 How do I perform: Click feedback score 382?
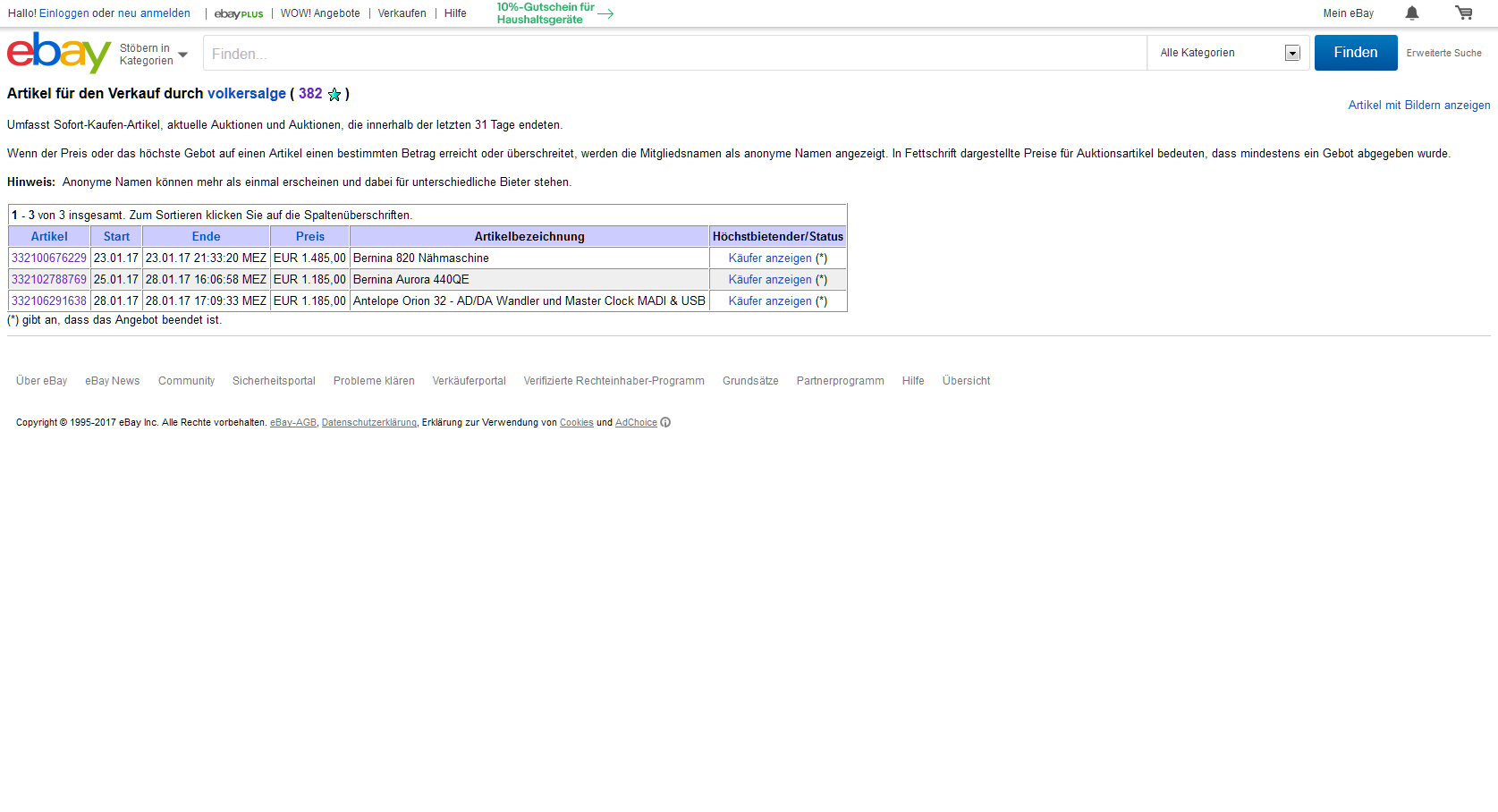(310, 94)
